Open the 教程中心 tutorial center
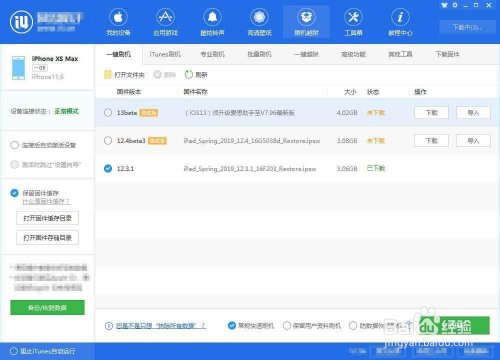Screen dimensions: 500x360 tap(400, 22)
